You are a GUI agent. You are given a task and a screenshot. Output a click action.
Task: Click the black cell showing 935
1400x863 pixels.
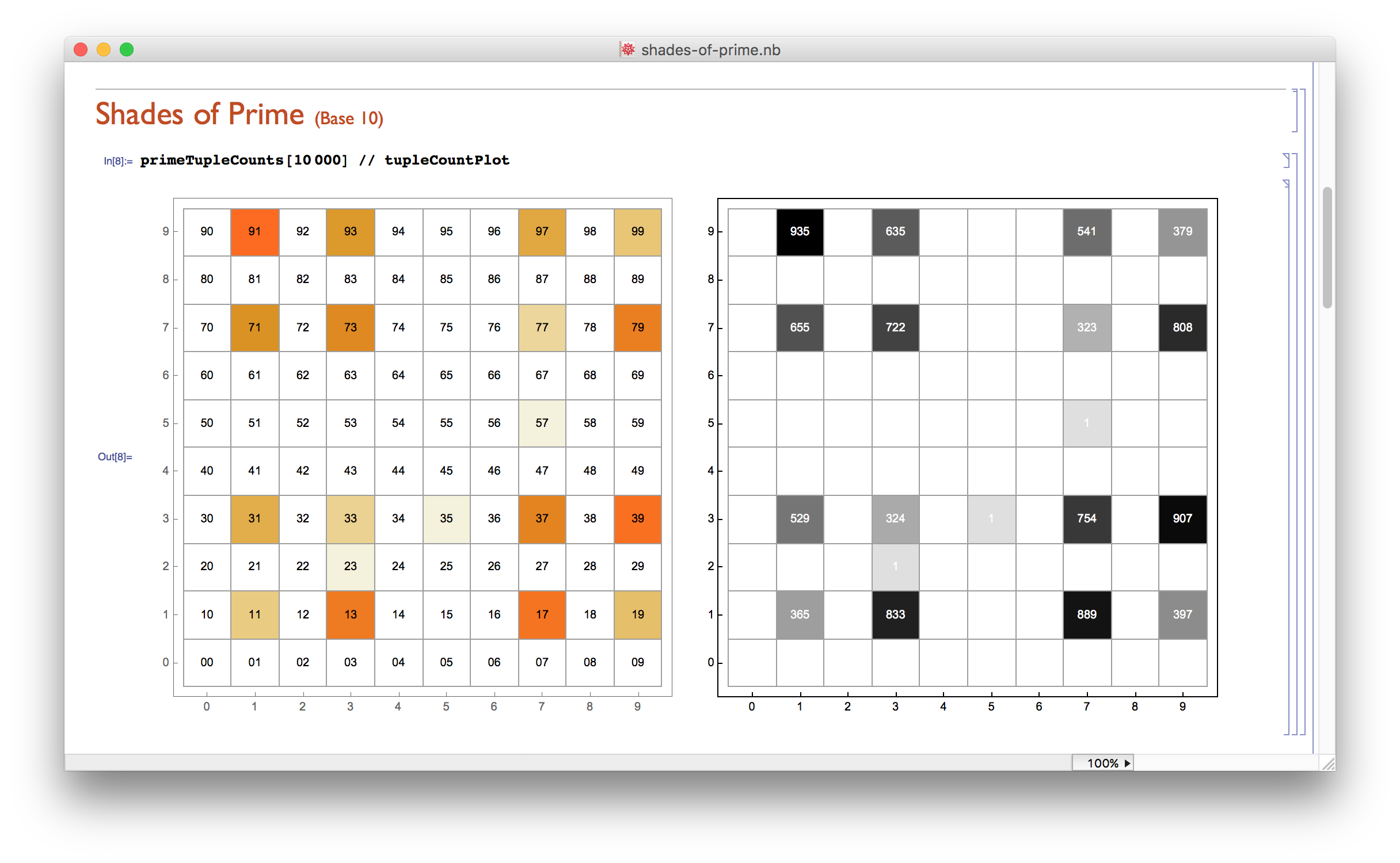coord(799,231)
